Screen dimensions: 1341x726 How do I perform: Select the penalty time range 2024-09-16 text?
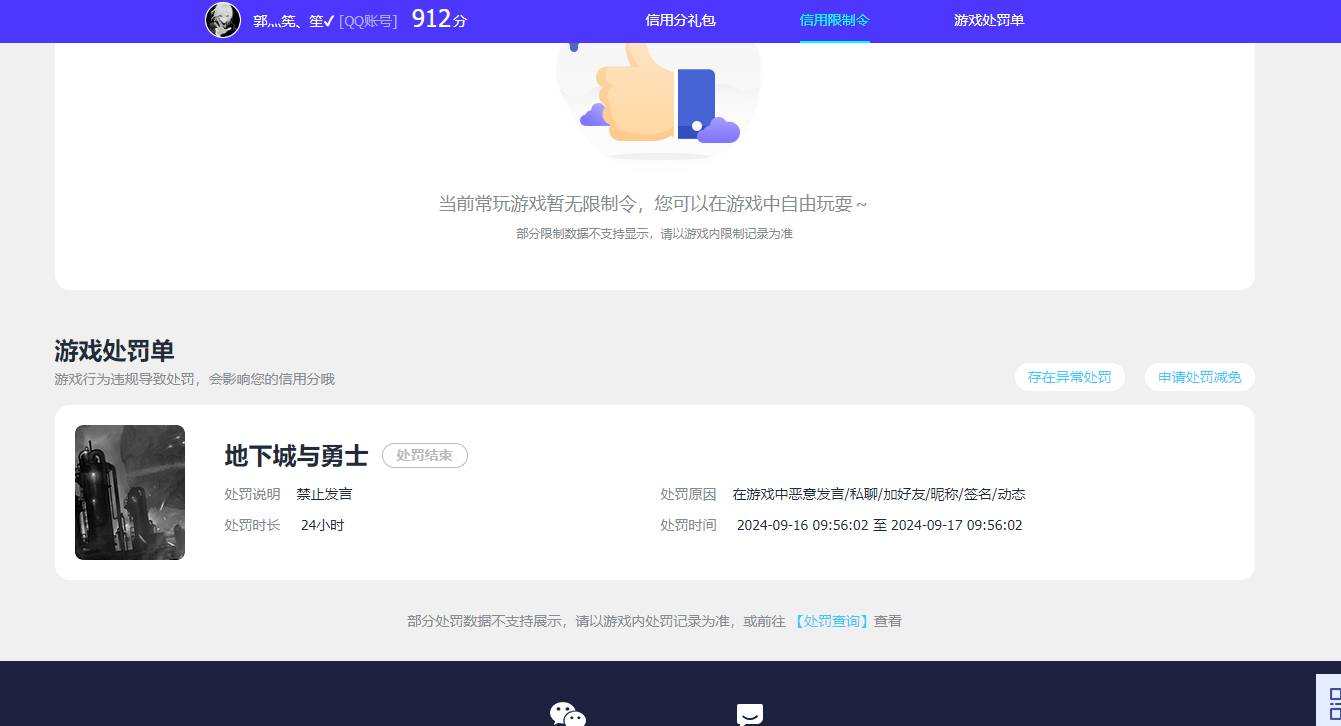[879, 525]
